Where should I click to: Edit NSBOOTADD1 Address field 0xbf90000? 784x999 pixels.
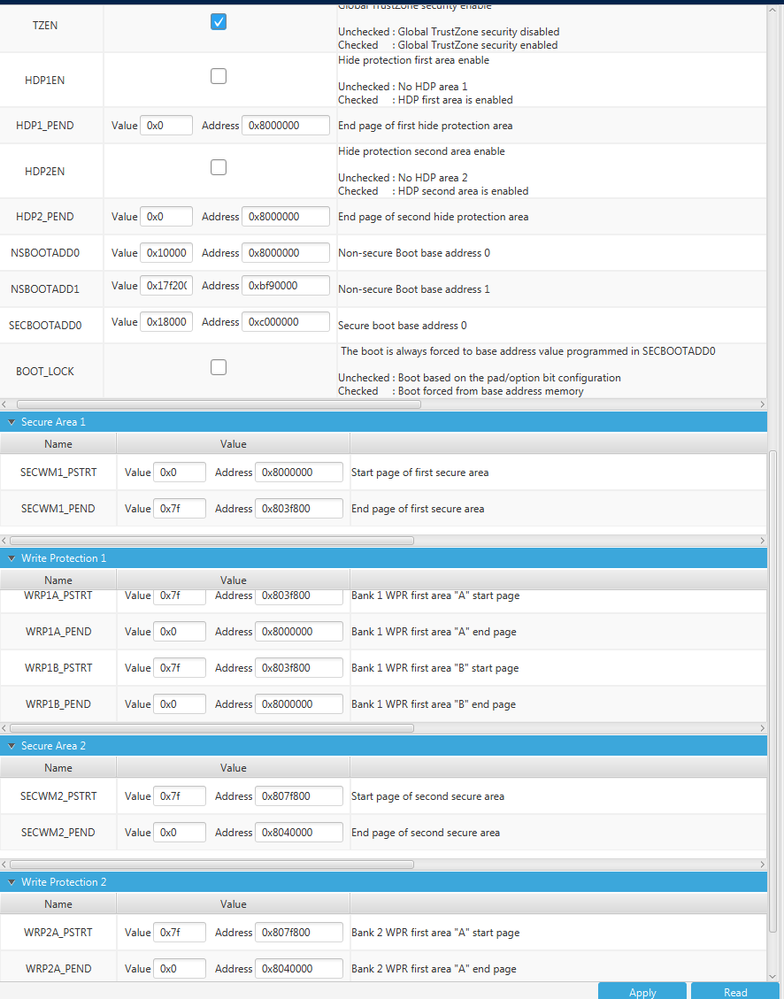click(x=286, y=286)
